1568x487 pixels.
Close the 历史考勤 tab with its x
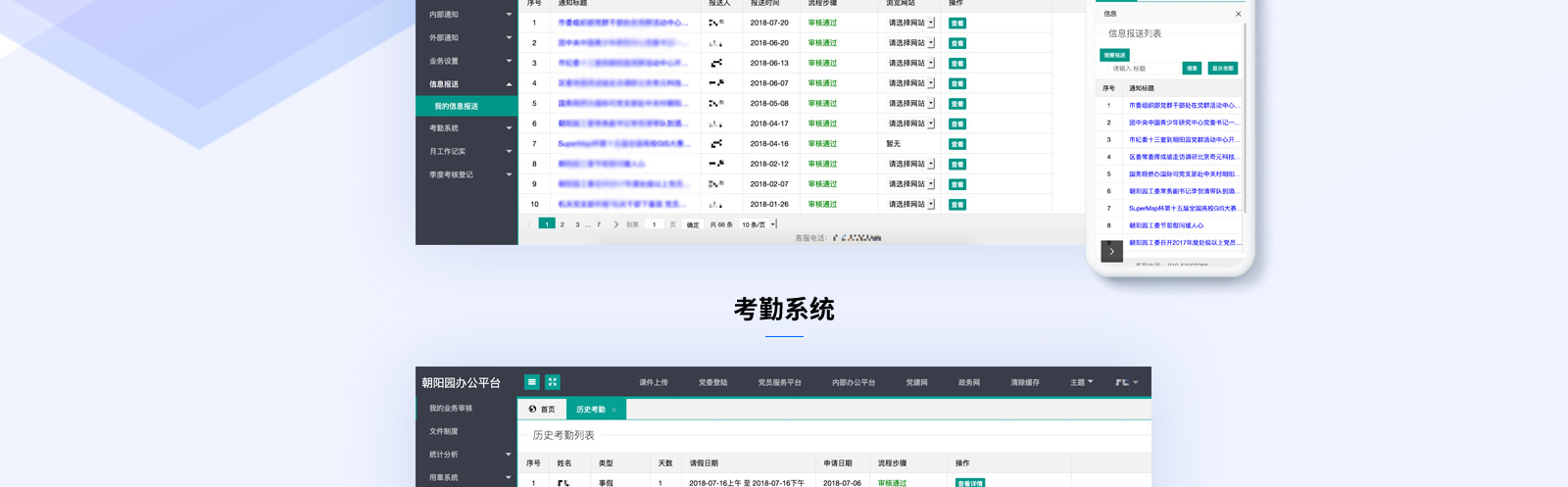click(x=614, y=410)
